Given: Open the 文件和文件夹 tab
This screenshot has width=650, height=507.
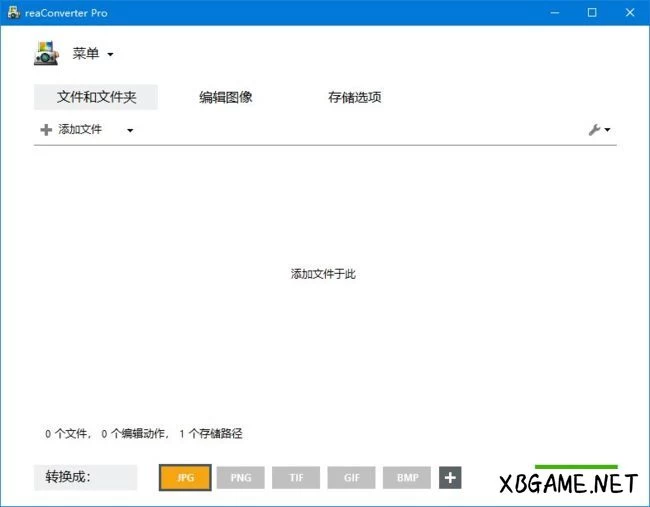Looking at the screenshot, I should (x=96, y=97).
